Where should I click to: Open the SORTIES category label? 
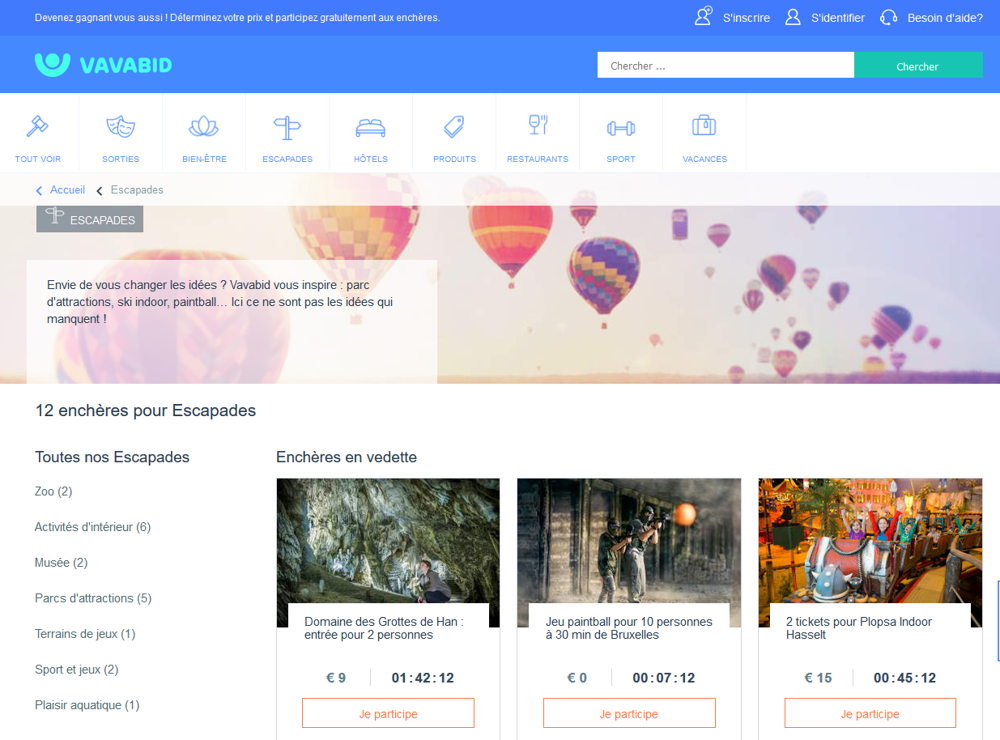tap(121, 159)
